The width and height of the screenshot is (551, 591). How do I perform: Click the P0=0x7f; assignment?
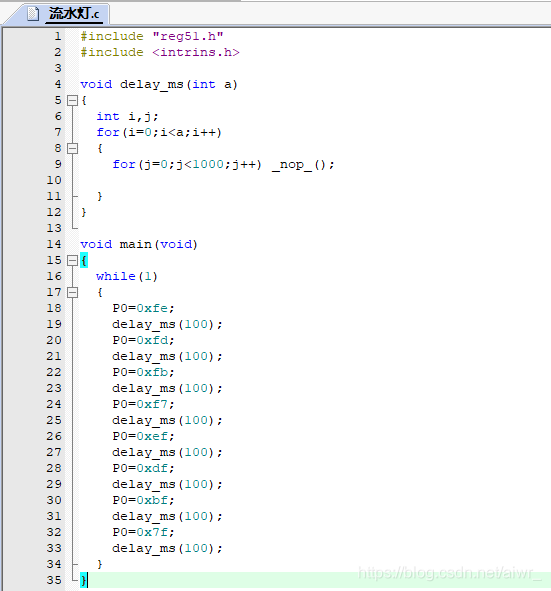click(143, 533)
